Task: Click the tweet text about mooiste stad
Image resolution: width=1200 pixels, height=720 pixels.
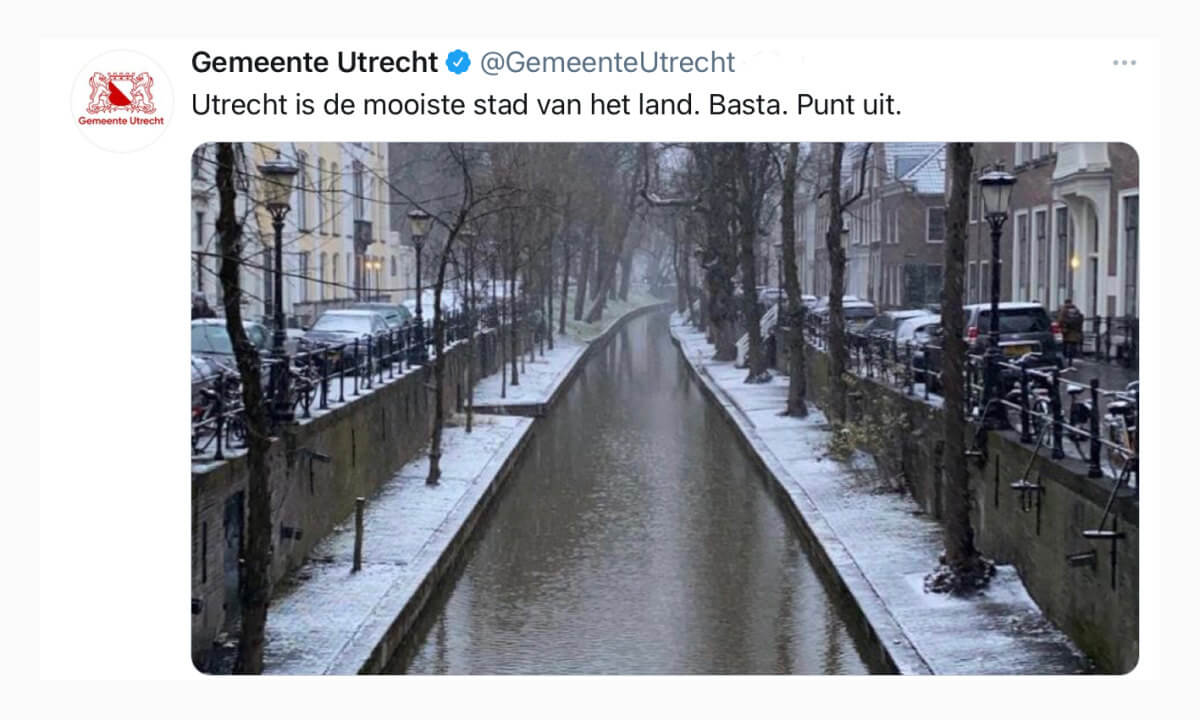Action: click(546, 105)
